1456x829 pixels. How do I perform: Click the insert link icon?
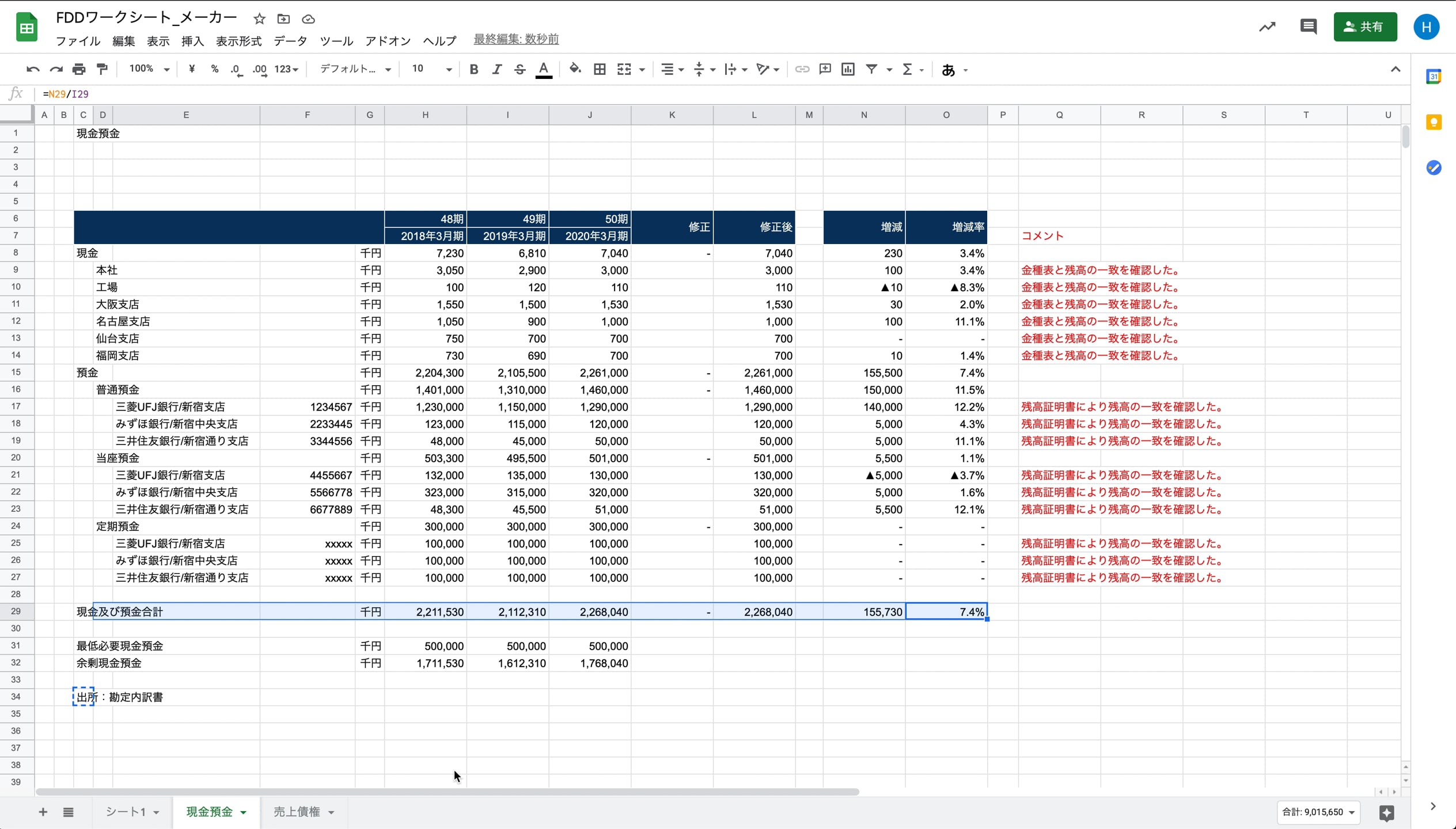point(802,69)
